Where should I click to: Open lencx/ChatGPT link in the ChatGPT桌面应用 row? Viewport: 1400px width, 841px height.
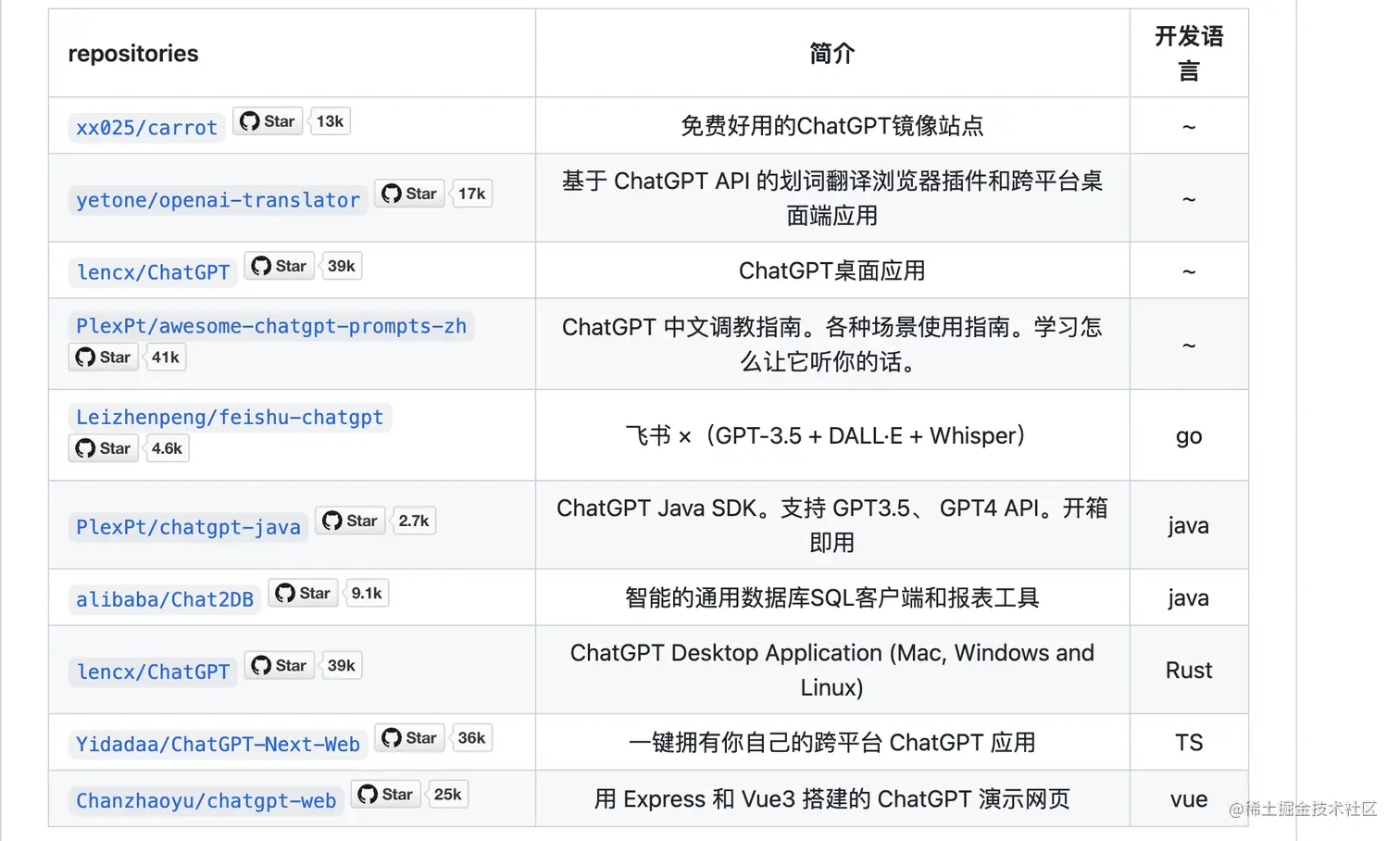tap(153, 272)
